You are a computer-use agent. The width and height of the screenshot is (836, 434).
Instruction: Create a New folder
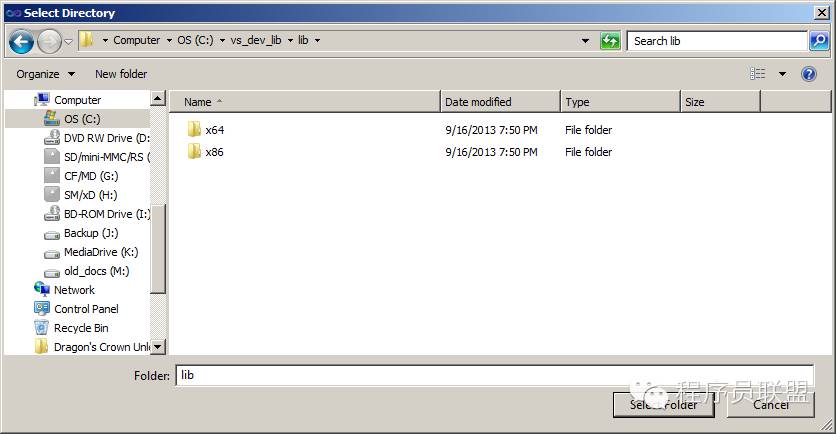121,74
